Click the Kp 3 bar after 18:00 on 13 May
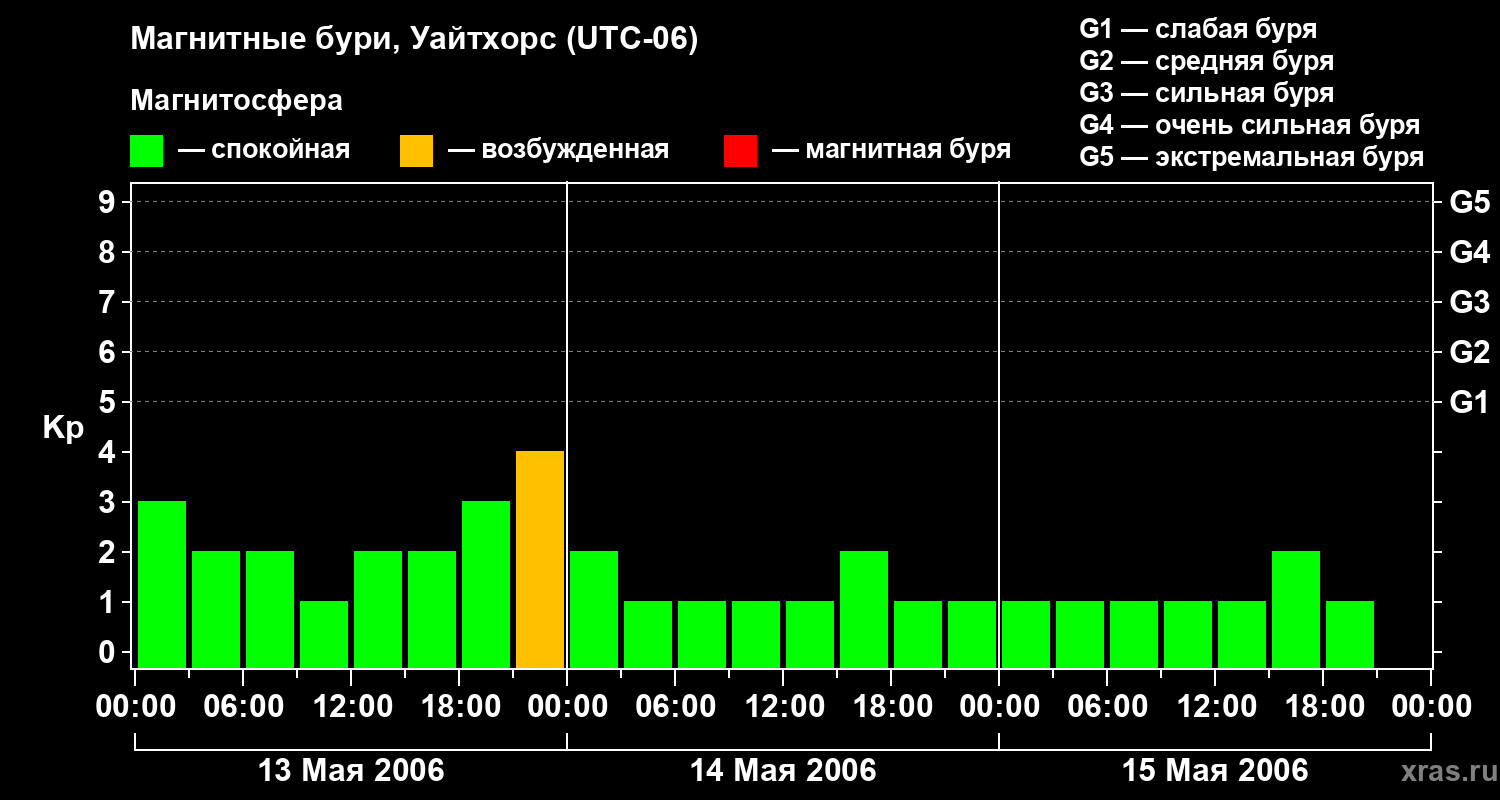Viewport: 1500px width, 800px height. click(x=486, y=584)
